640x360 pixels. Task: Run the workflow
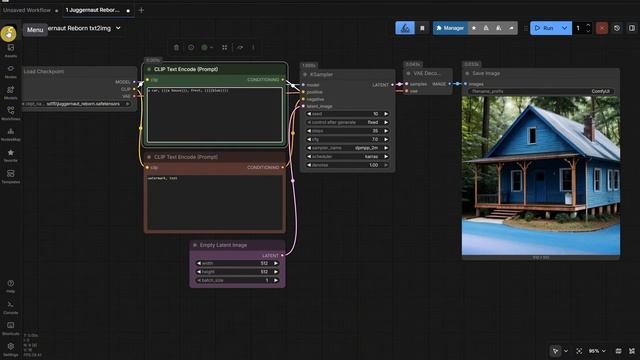[544, 28]
